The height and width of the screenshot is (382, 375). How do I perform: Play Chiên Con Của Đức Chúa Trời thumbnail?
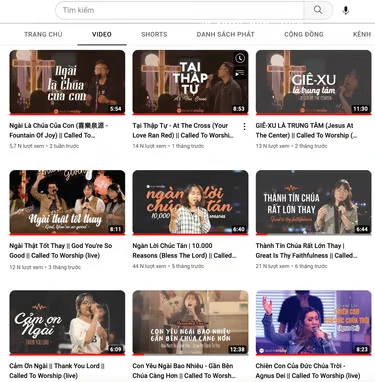click(x=314, y=322)
